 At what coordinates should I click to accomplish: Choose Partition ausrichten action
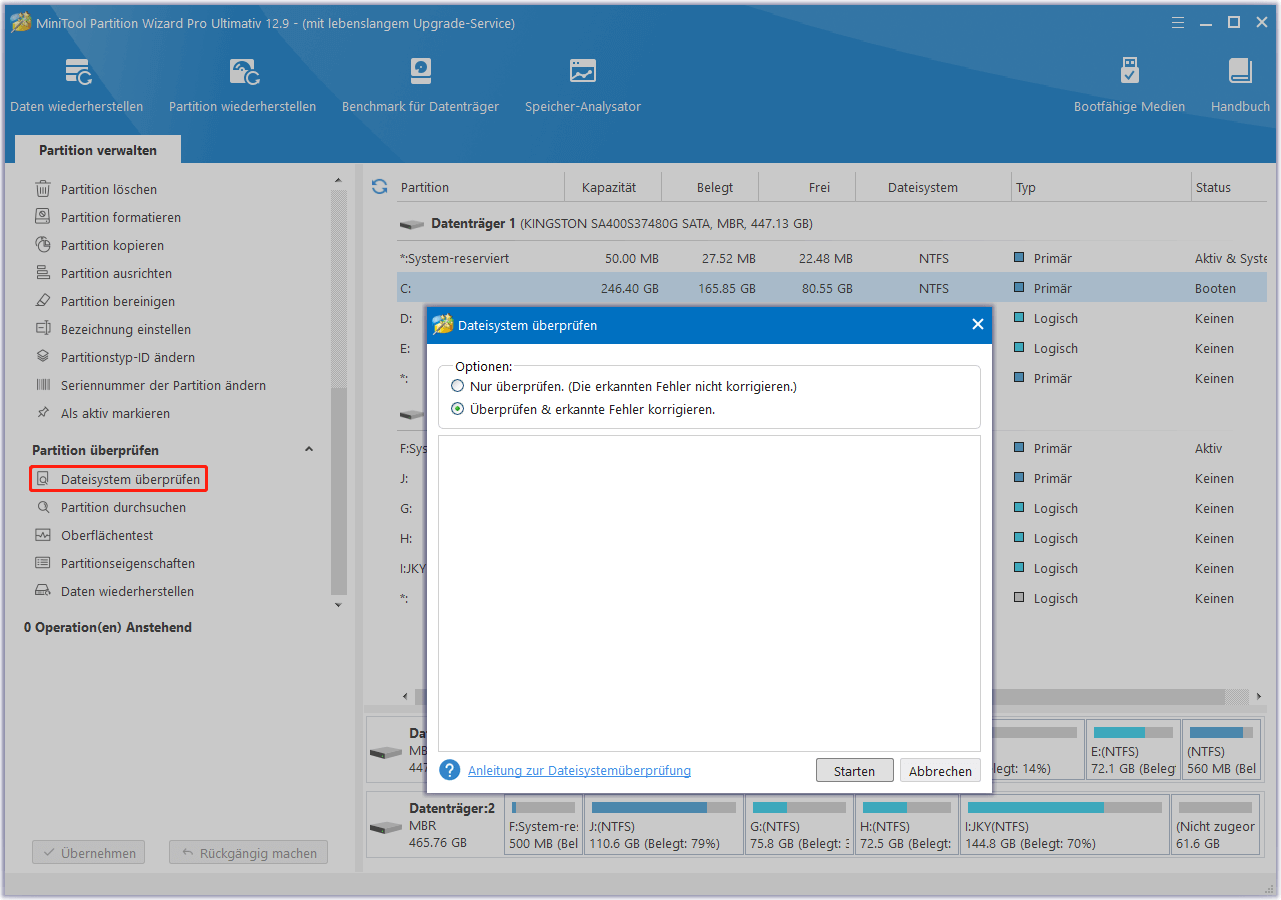(116, 273)
